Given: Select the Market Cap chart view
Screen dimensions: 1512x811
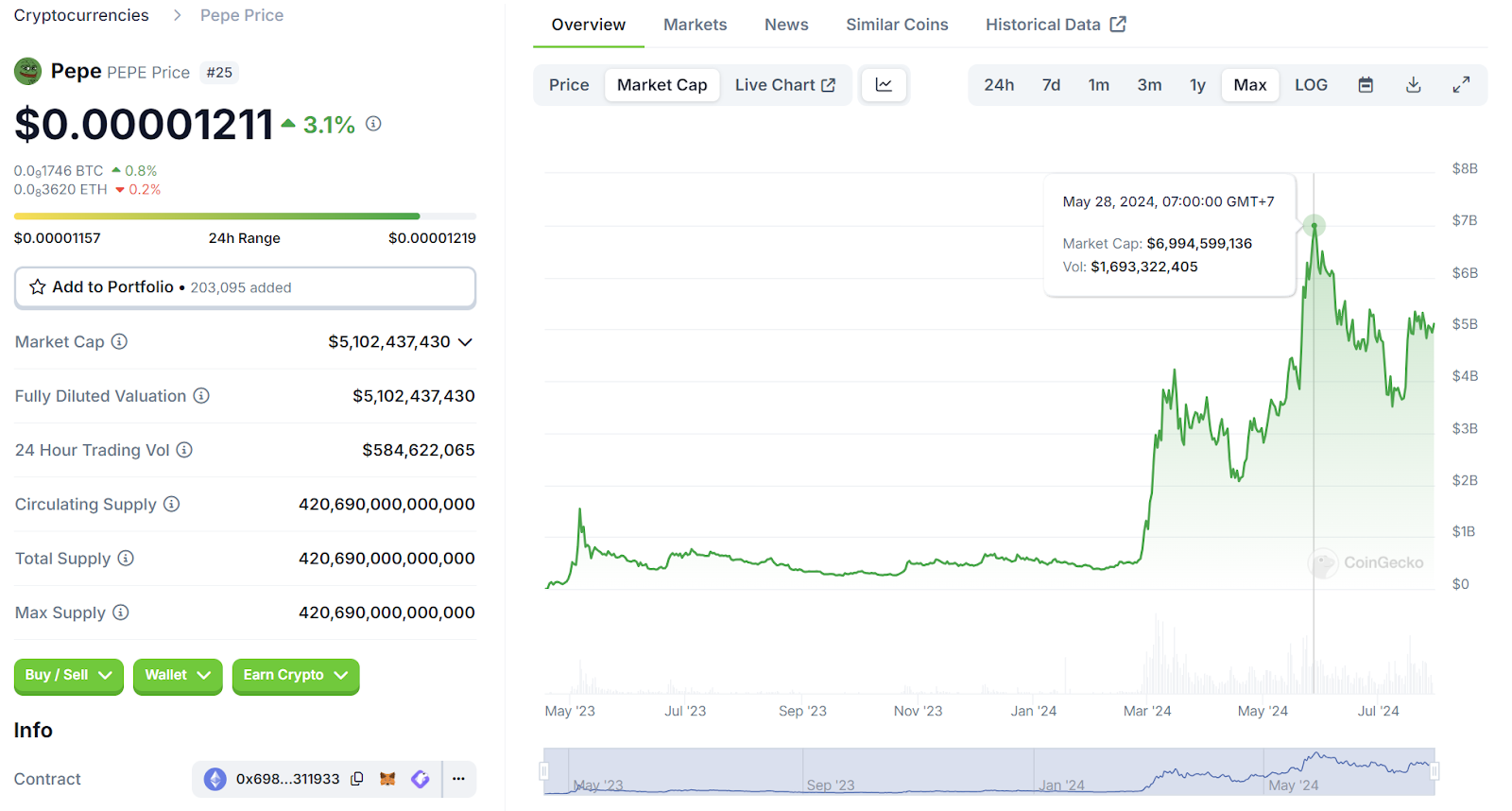Looking at the screenshot, I should [x=661, y=85].
